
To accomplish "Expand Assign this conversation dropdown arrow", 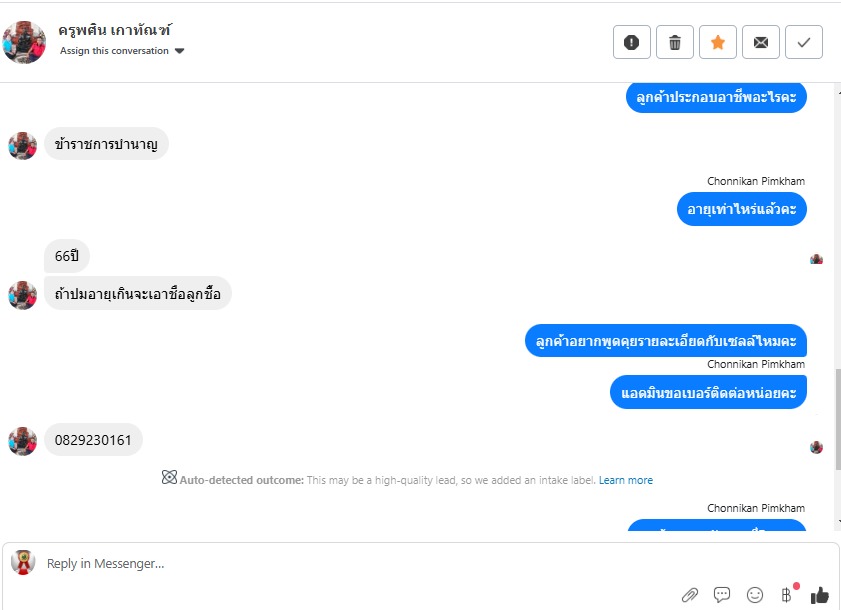I will tap(179, 51).
